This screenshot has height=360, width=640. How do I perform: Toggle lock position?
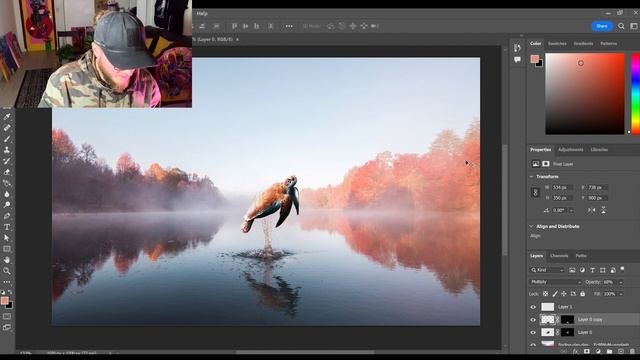point(564,294)
